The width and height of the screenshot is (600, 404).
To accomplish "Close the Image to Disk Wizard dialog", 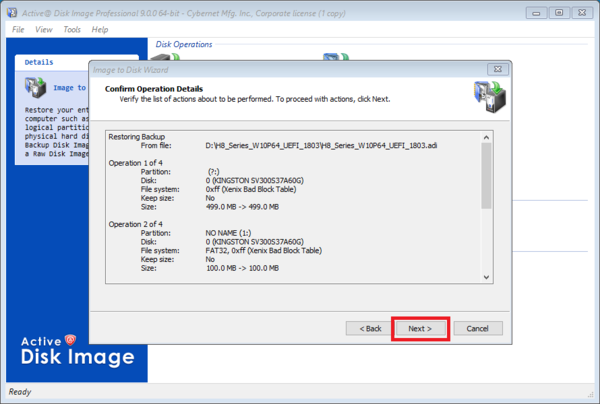I will [x=497, y=69].
